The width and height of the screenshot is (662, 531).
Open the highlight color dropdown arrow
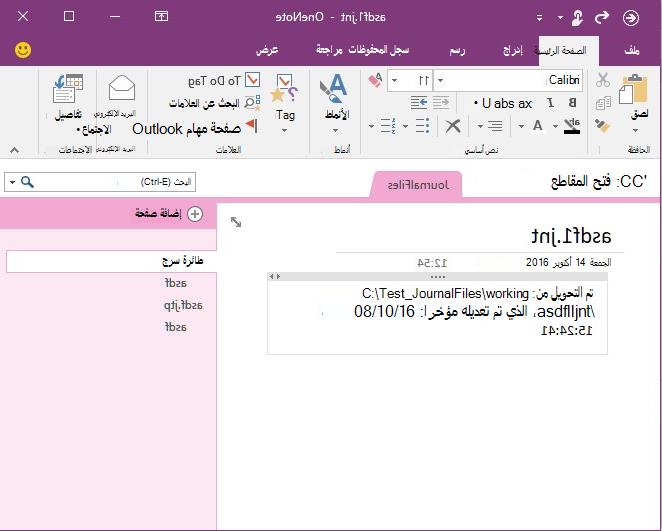point(555,126)
